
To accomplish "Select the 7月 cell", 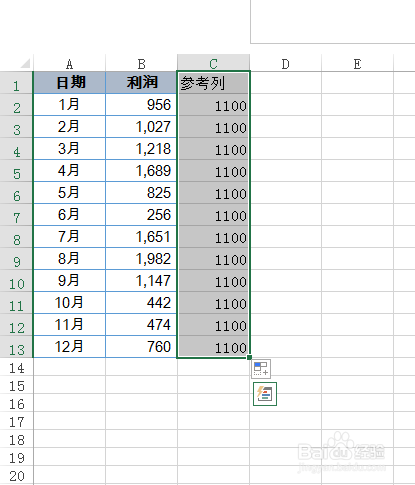I will point(70,237).
